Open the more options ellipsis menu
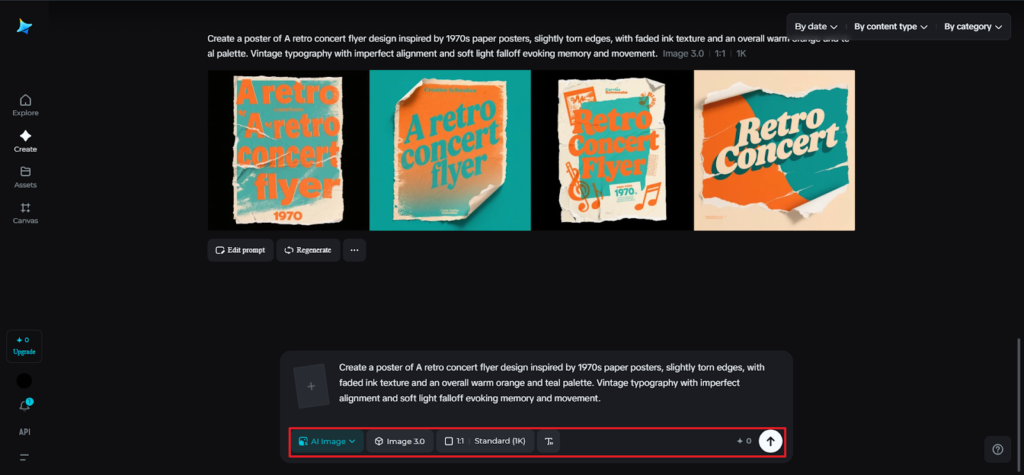1024x475 pixels. (354, 250)
